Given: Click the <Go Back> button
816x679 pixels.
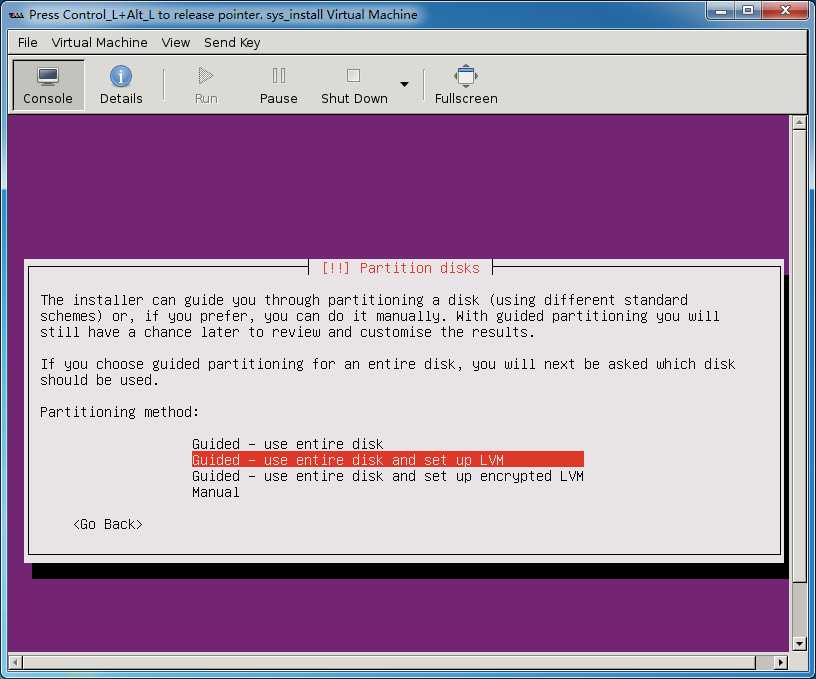Looking at the screenshot, I should 108,524.
